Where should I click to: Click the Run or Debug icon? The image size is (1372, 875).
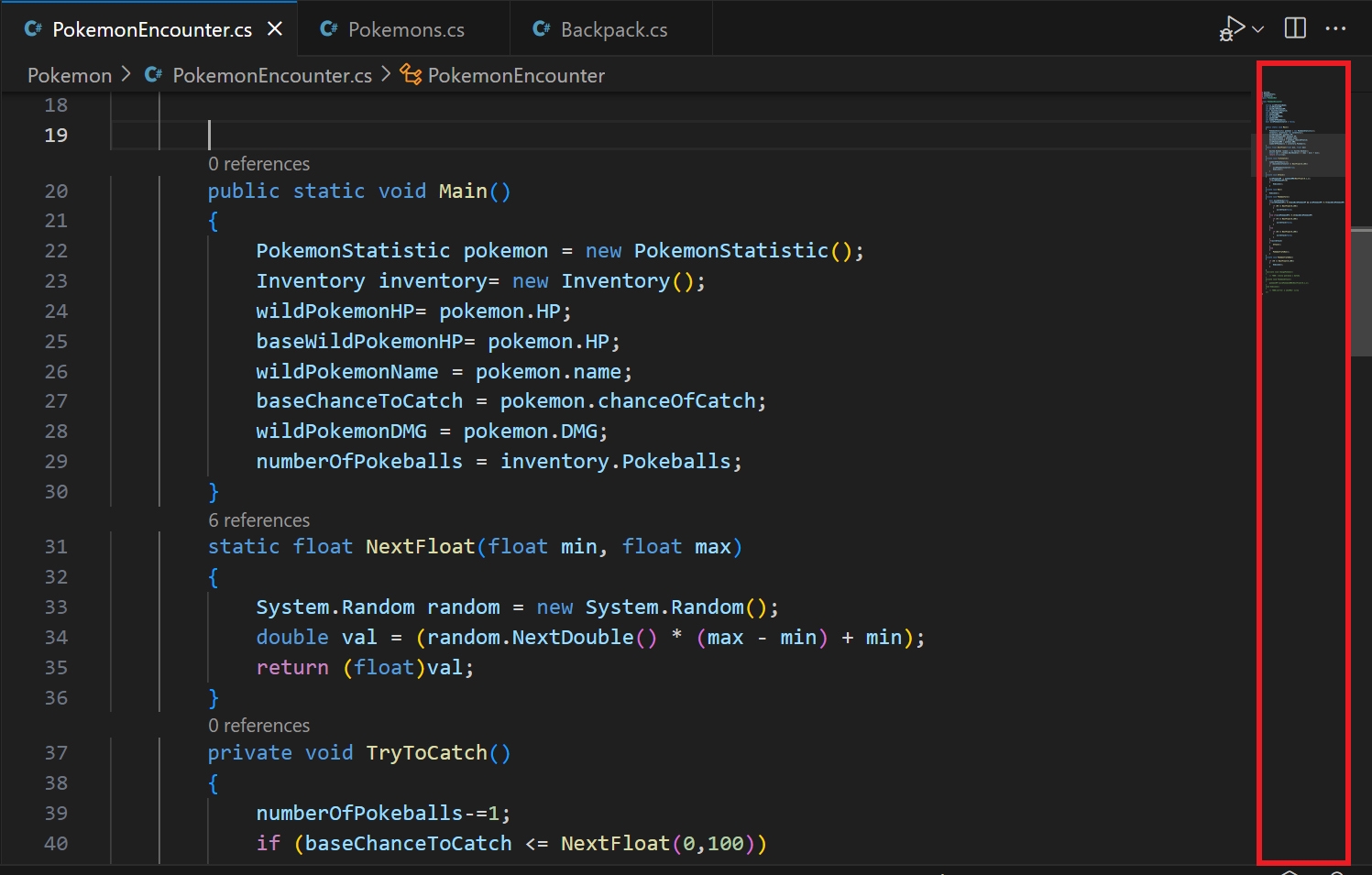coord(1232,27)
